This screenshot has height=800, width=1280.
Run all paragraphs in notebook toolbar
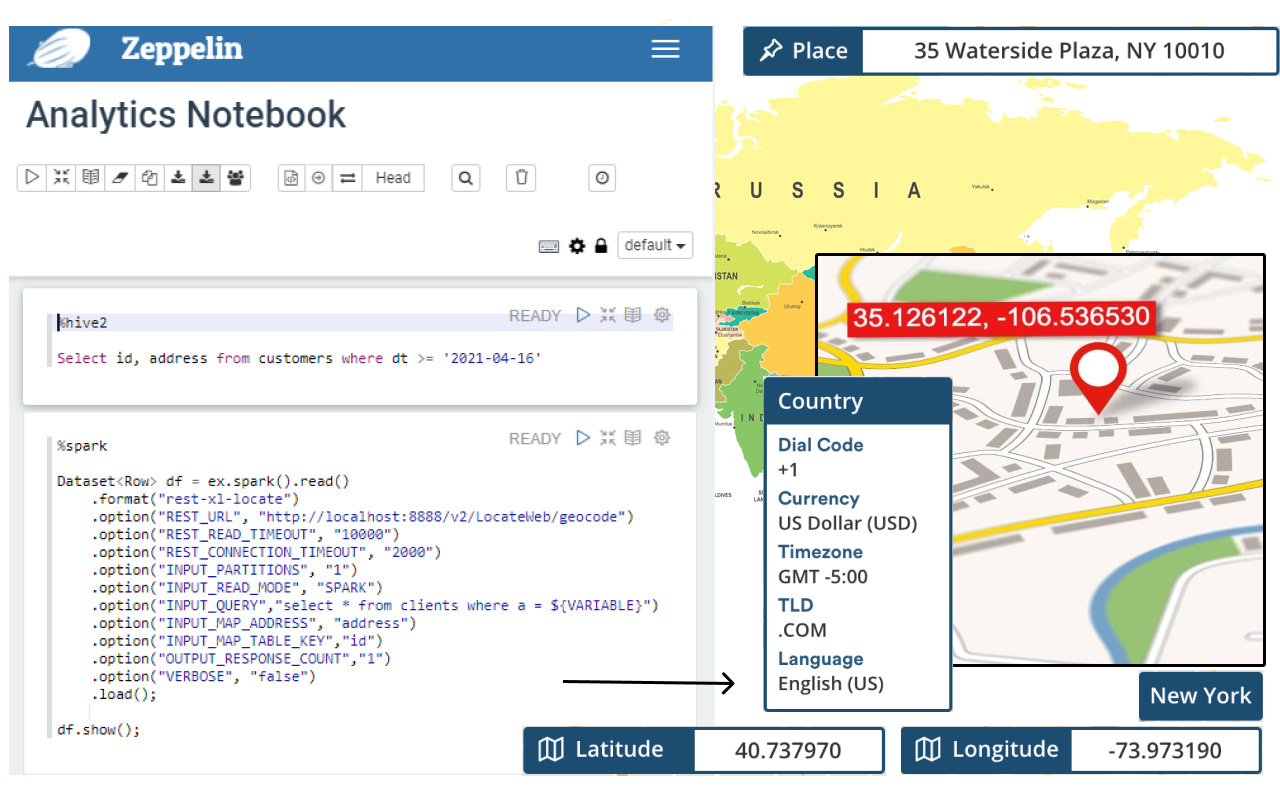tap(32, 178)
